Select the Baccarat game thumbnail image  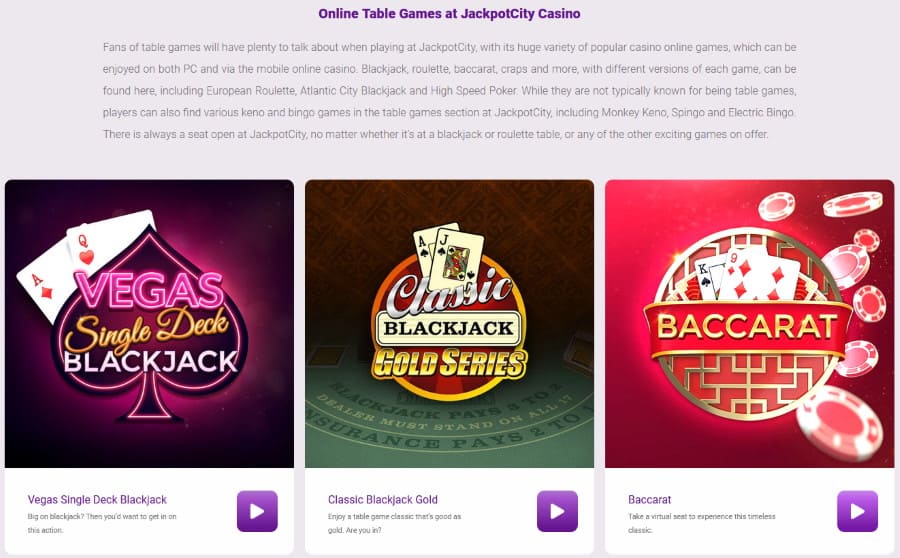(x=750, y=324)
